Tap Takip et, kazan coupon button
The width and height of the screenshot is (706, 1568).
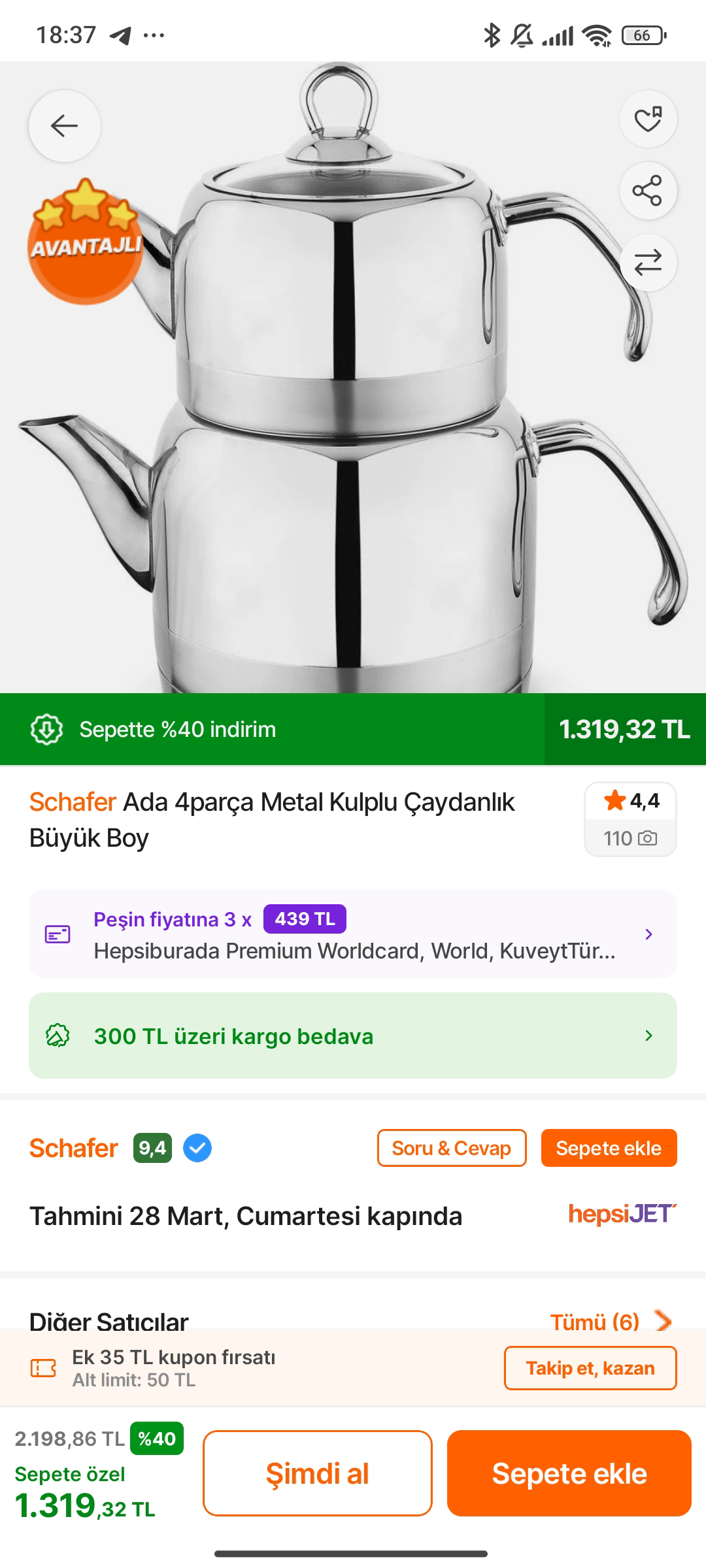[x=590, y=1368]
